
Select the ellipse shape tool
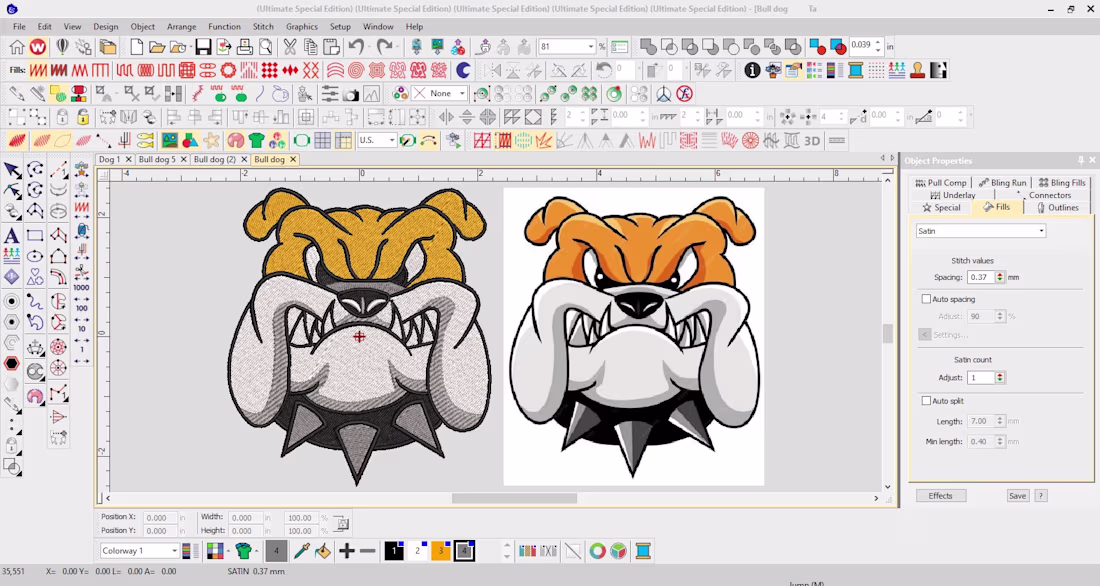(x=35, y=257)
